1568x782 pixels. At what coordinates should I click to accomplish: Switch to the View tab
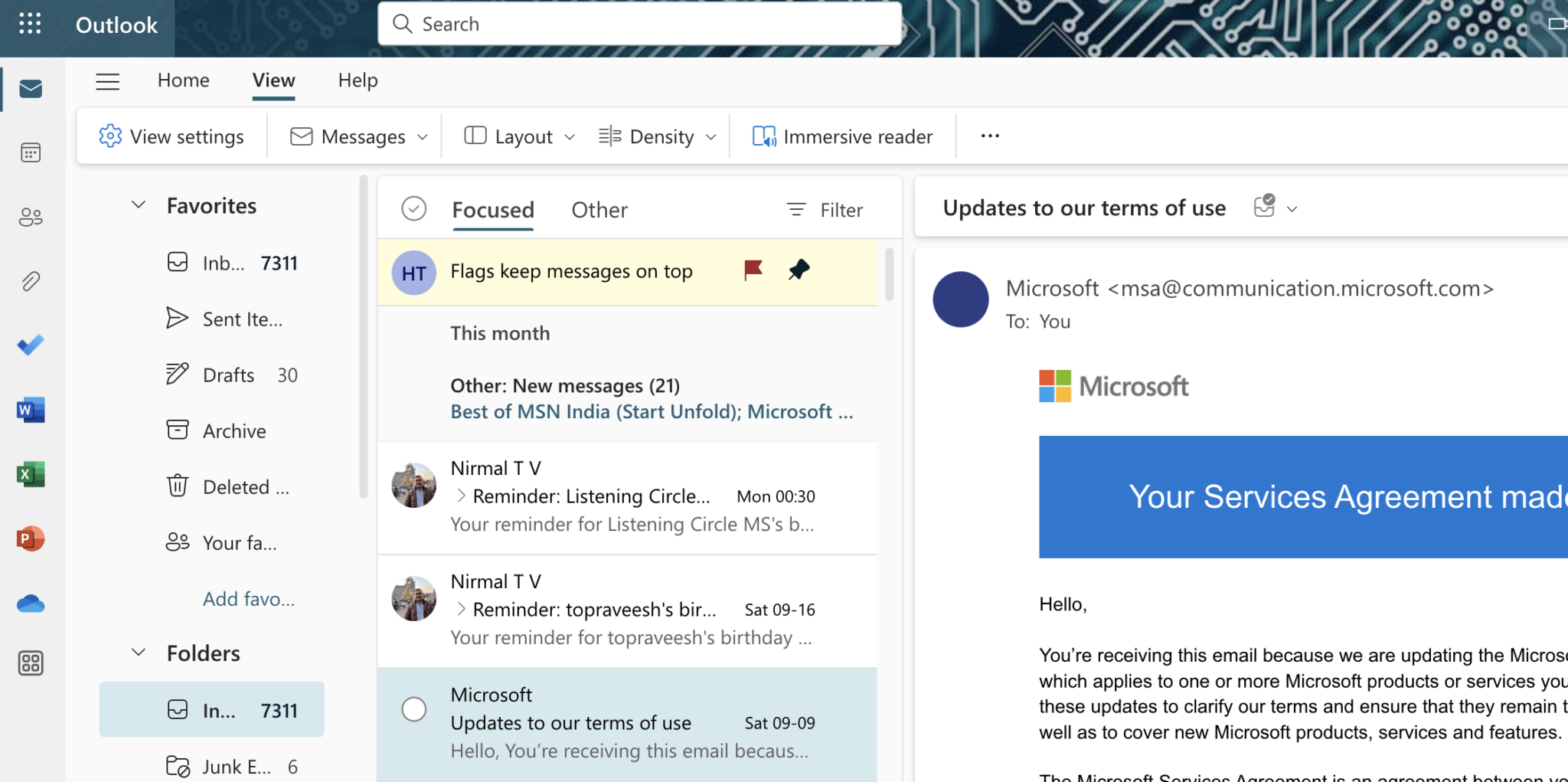tap(274, 80)
